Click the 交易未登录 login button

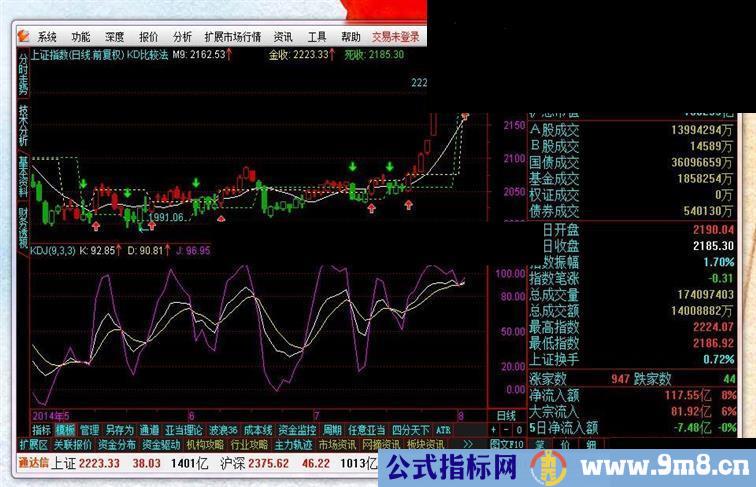coord(396,36)
